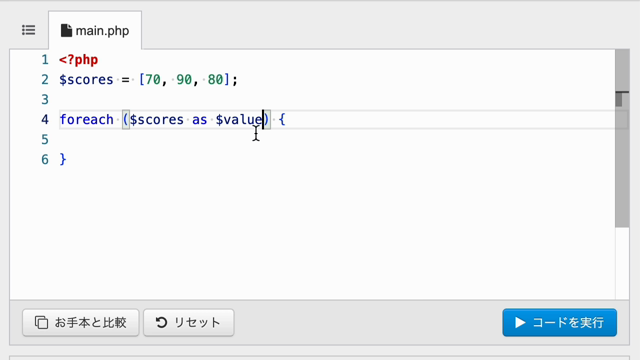Run code with コードを実行 button
Image resolution: width=640 pixels, height=360 pixels.
[560, 322]
